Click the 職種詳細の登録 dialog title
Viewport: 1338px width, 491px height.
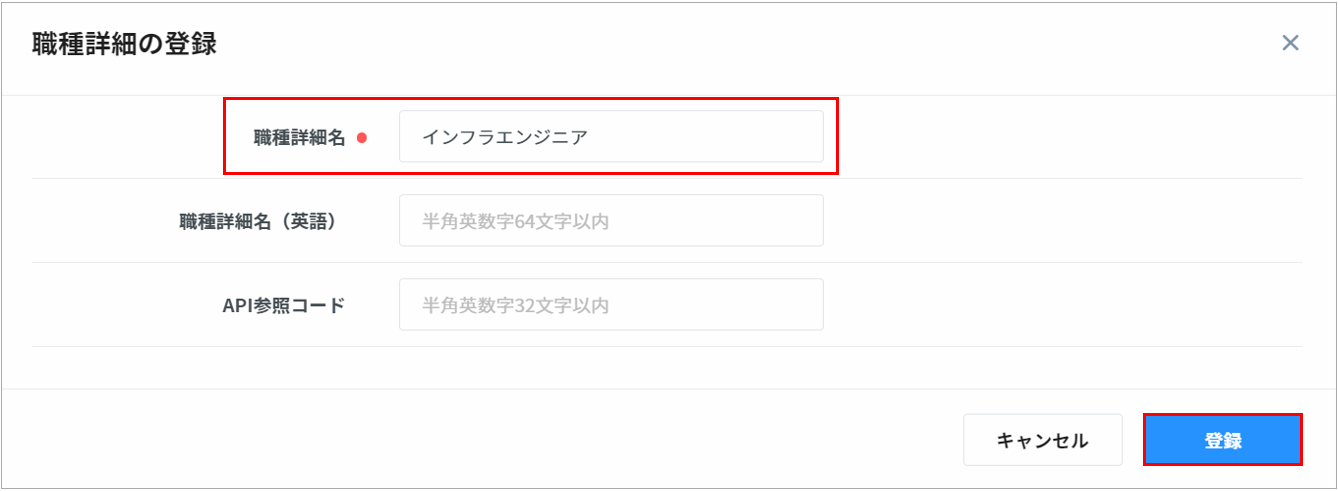pyautogui.click(x=125, y=44)
